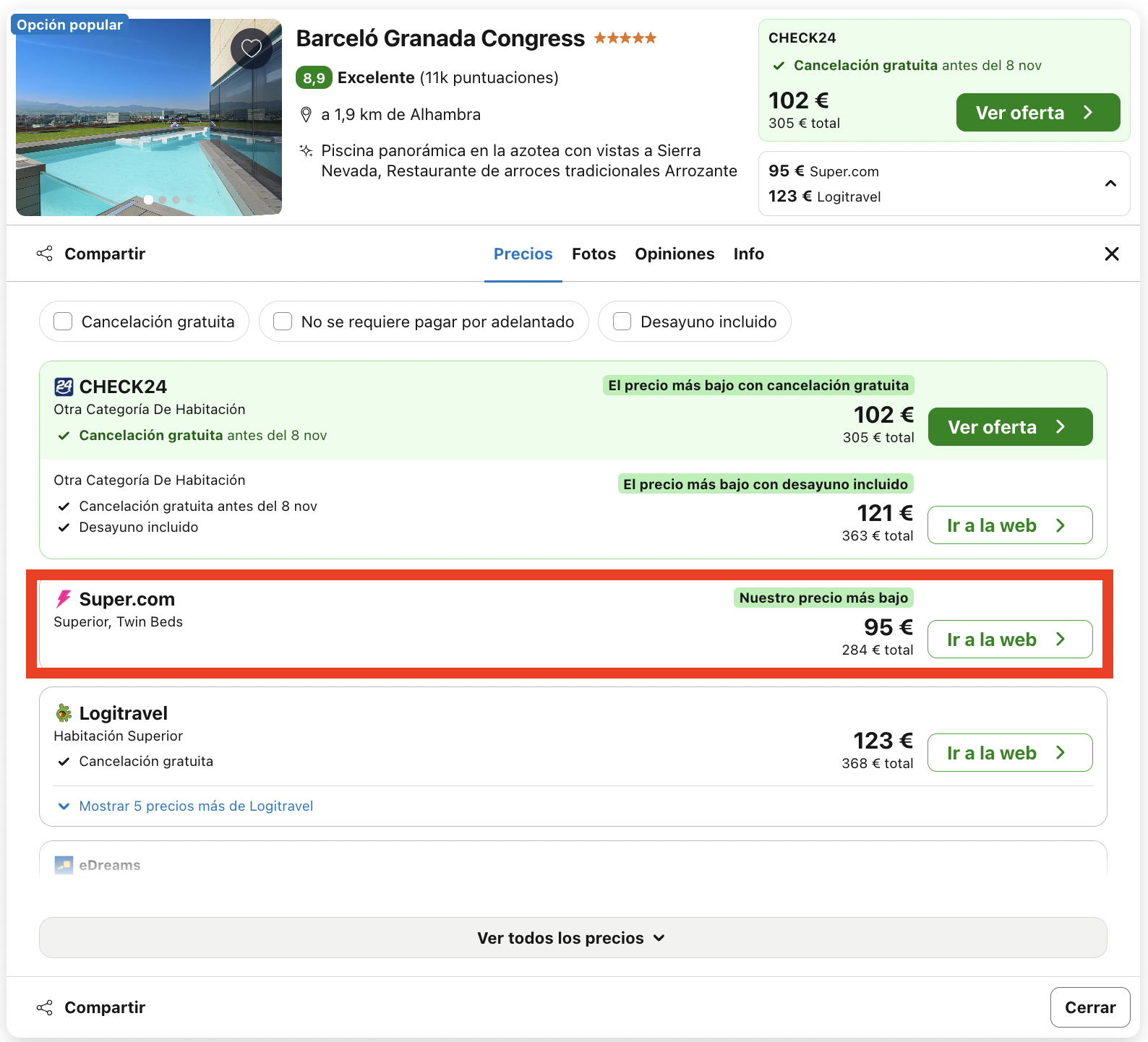Click the Opción popular badge
Viewport: 1148px width, 1042px height.
click(x=70, y=25)
